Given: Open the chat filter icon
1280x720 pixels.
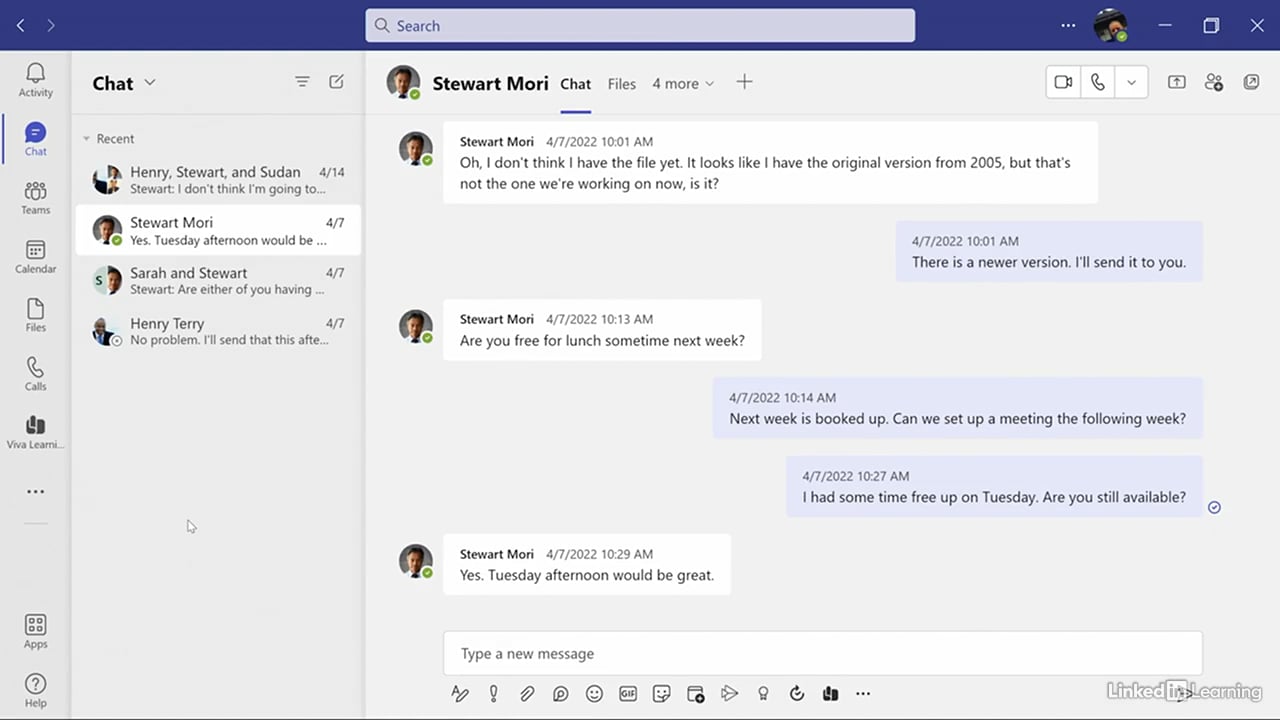Looking at the screenshot, I should point(302,82).
